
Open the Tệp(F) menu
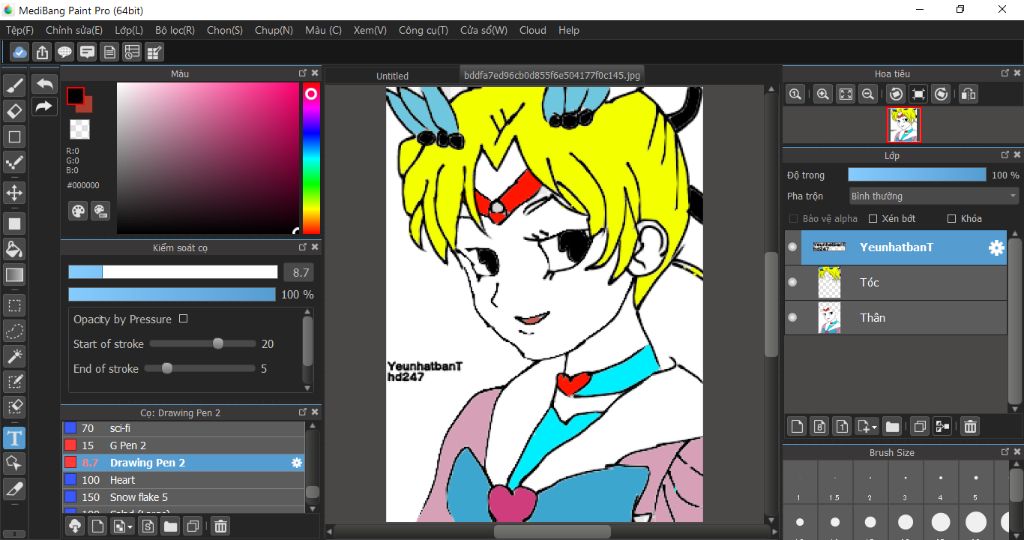(20, 30)
